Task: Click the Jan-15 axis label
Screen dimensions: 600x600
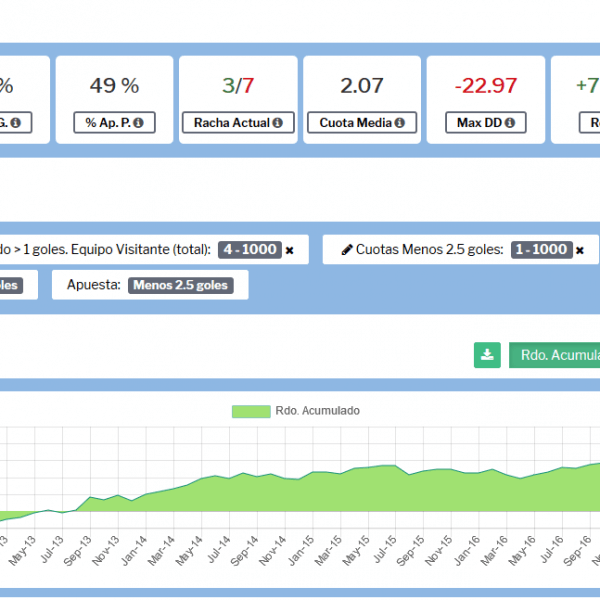Action: click(x=301, y=551)
